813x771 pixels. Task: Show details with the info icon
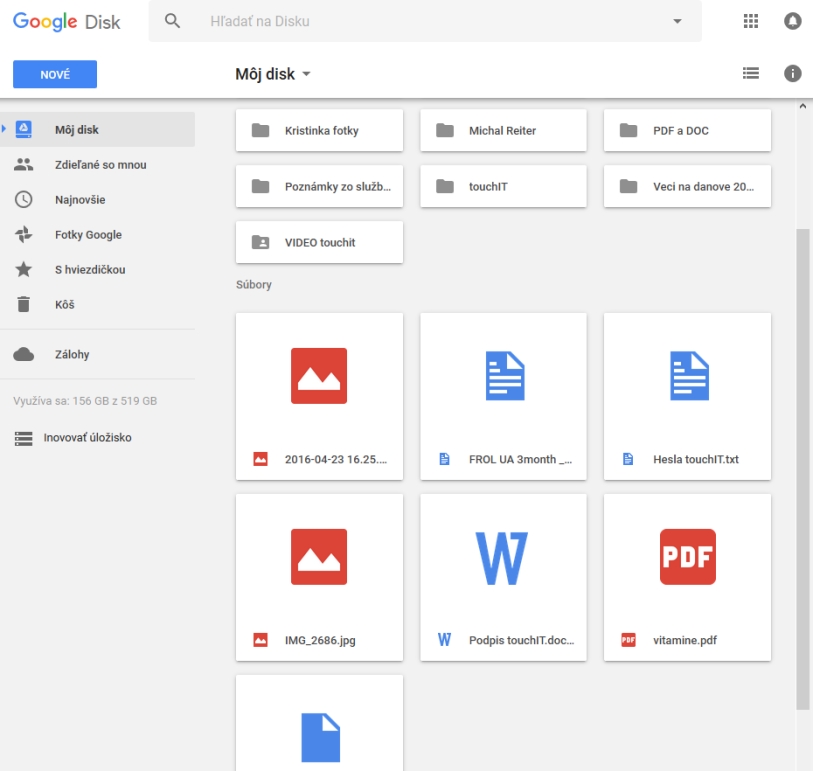[793, 73]
